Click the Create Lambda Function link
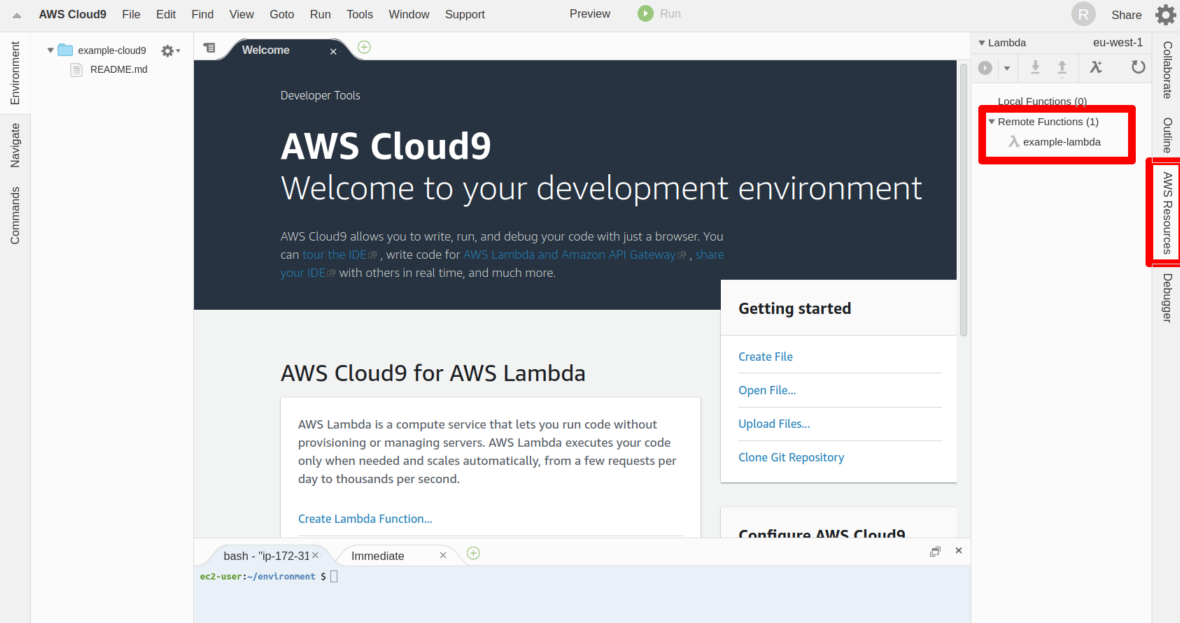Viewport: 1180px width, 623px height. click(x=365, y=519)
